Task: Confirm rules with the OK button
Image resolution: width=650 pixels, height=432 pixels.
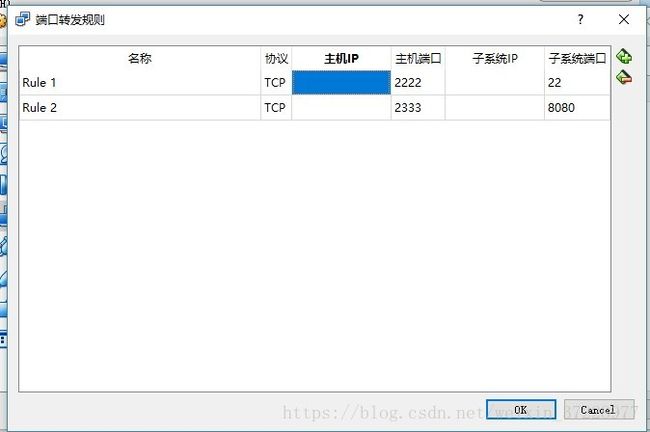Action: [x=521, y=410]
